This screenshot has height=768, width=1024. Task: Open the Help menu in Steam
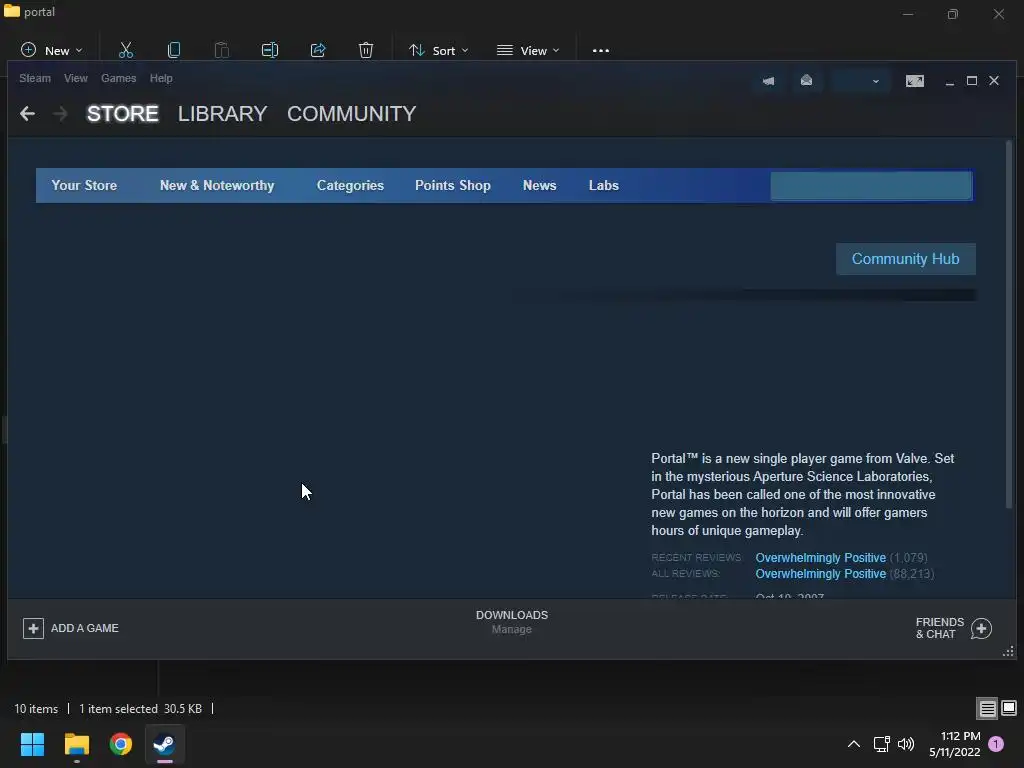tap(161, 78)
